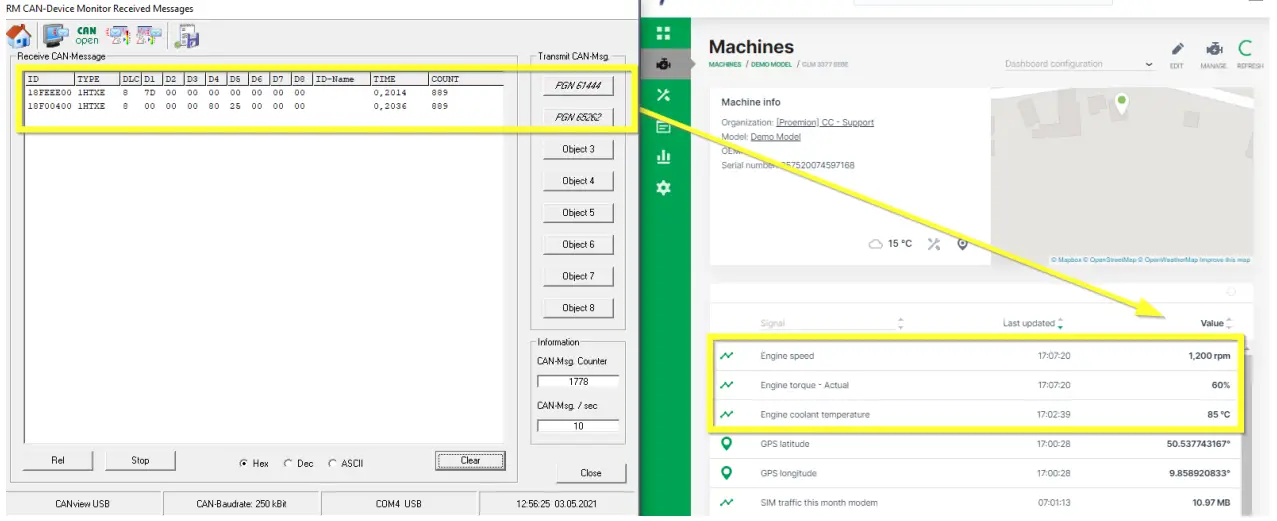This screenshot has width=1277, height=521.
Task: Choose the ASCII radio button
Action: coord(333,463)
